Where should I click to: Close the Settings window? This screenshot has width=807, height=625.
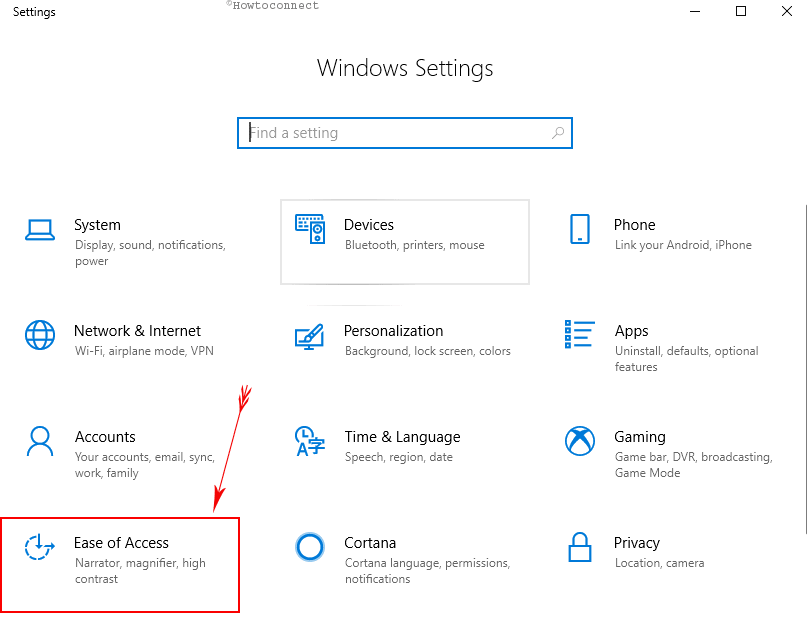pos(786,11)
